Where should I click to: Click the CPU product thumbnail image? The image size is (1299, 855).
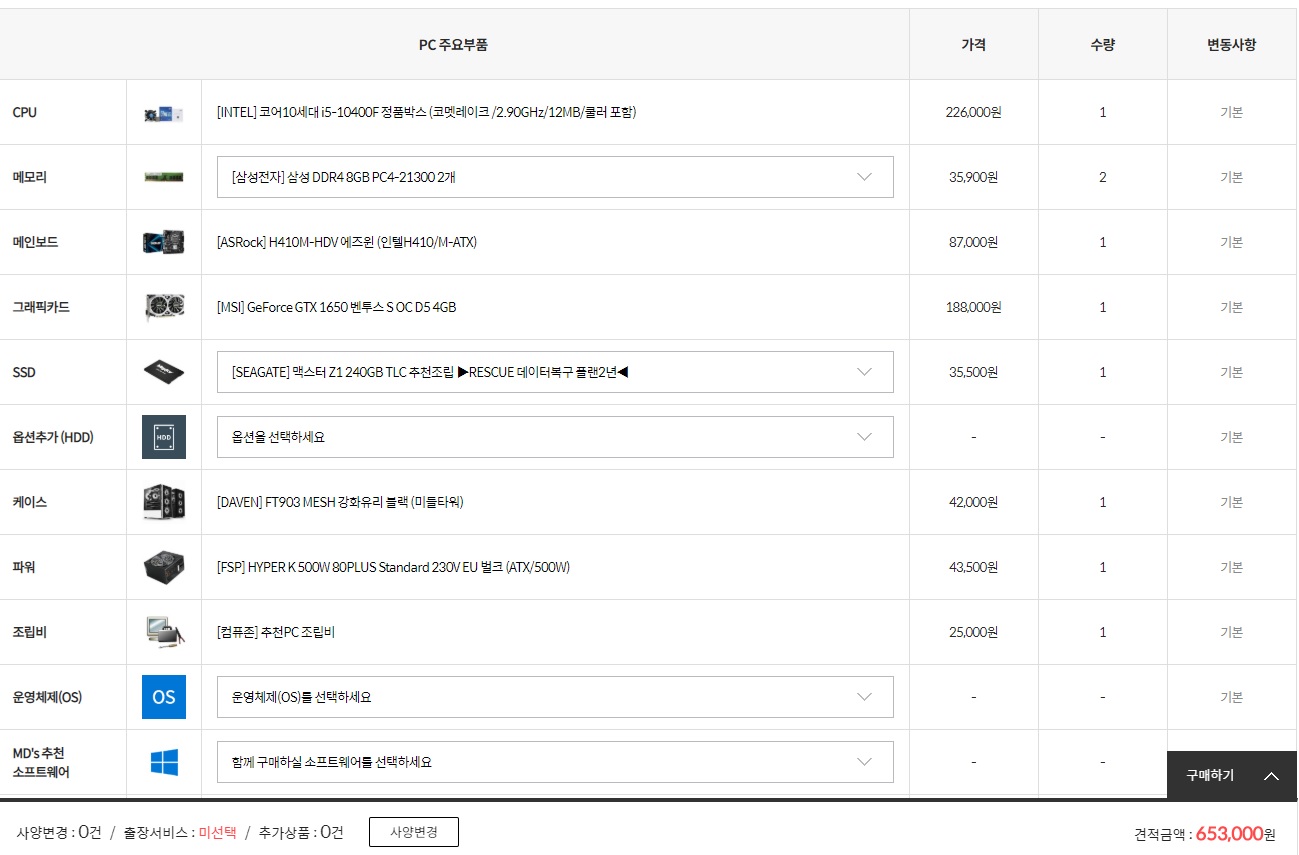(164, 113)
